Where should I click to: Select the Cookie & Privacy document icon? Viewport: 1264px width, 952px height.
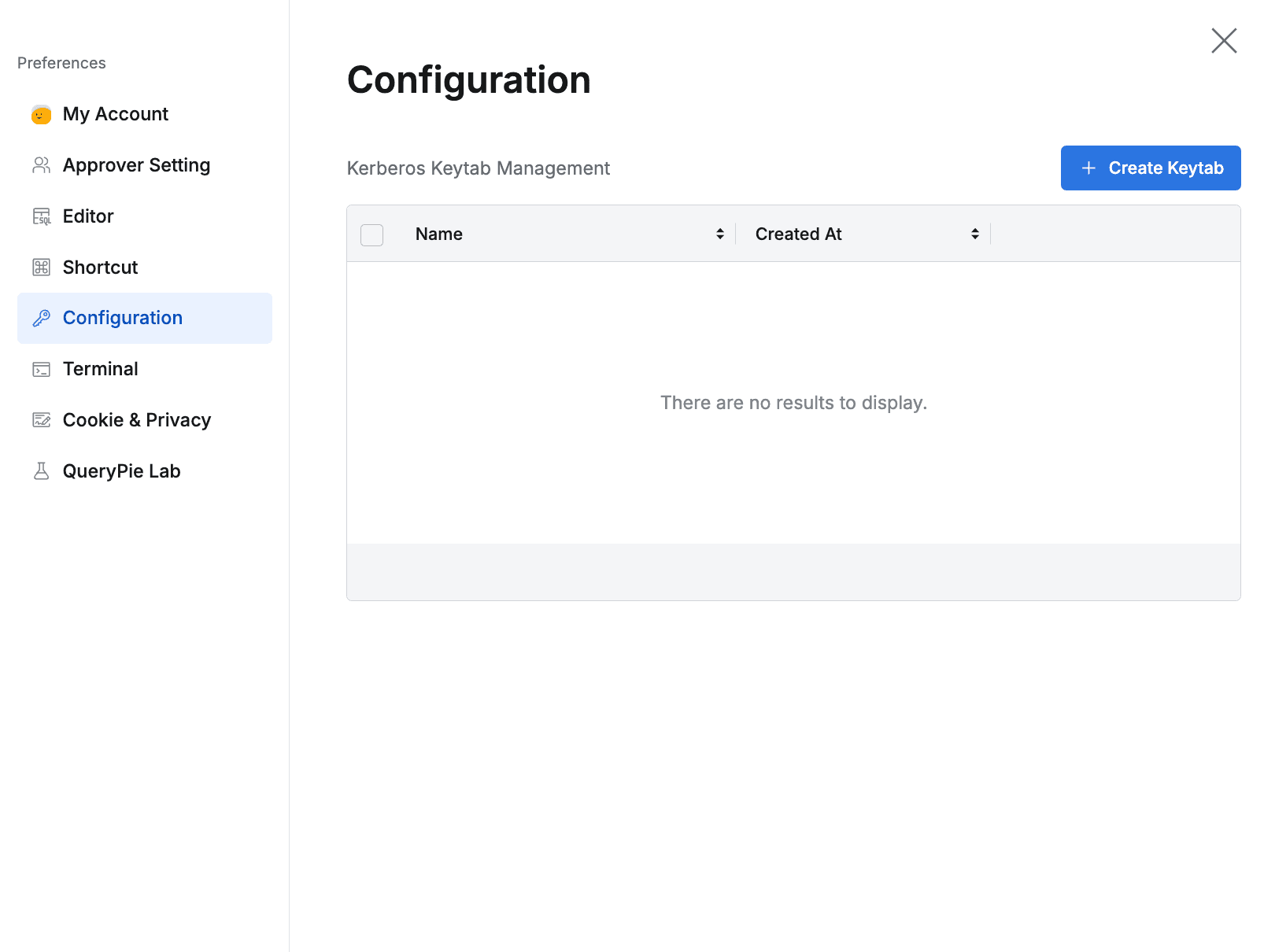41,419
